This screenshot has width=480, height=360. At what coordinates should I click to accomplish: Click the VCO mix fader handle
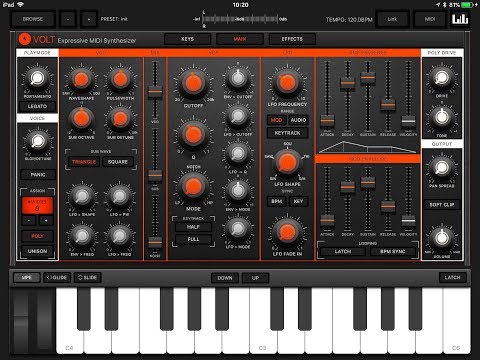coord(155,91)
